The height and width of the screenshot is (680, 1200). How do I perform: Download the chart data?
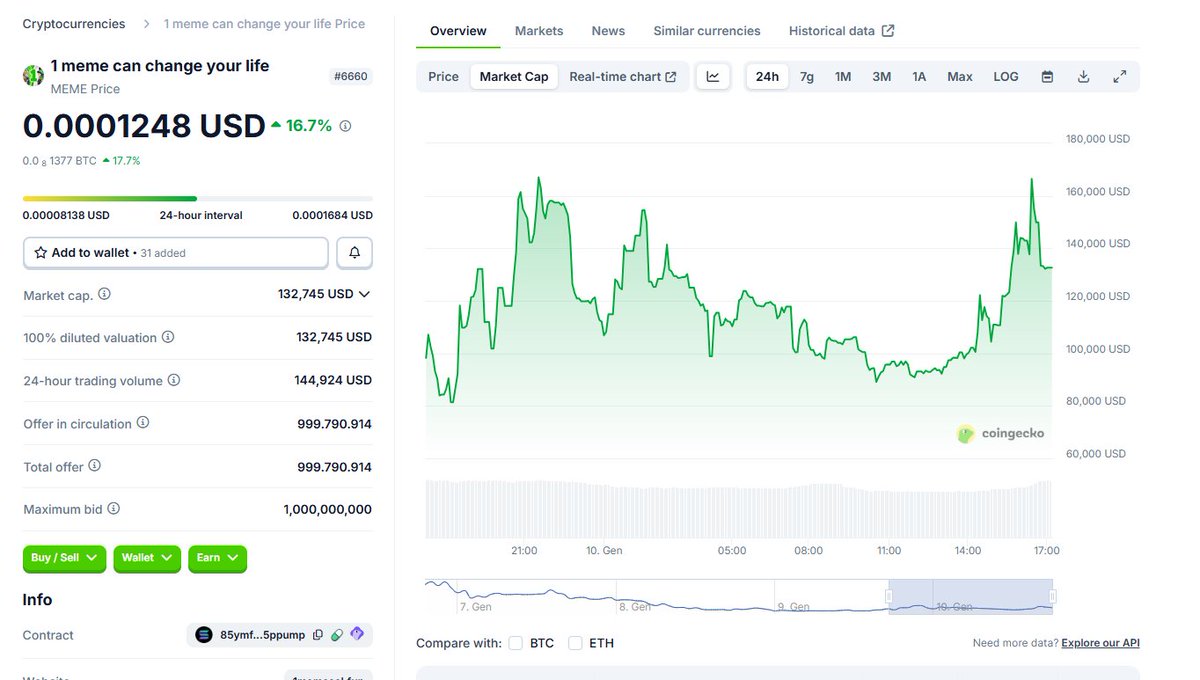pyautogui.click(x=1083, y=76)
